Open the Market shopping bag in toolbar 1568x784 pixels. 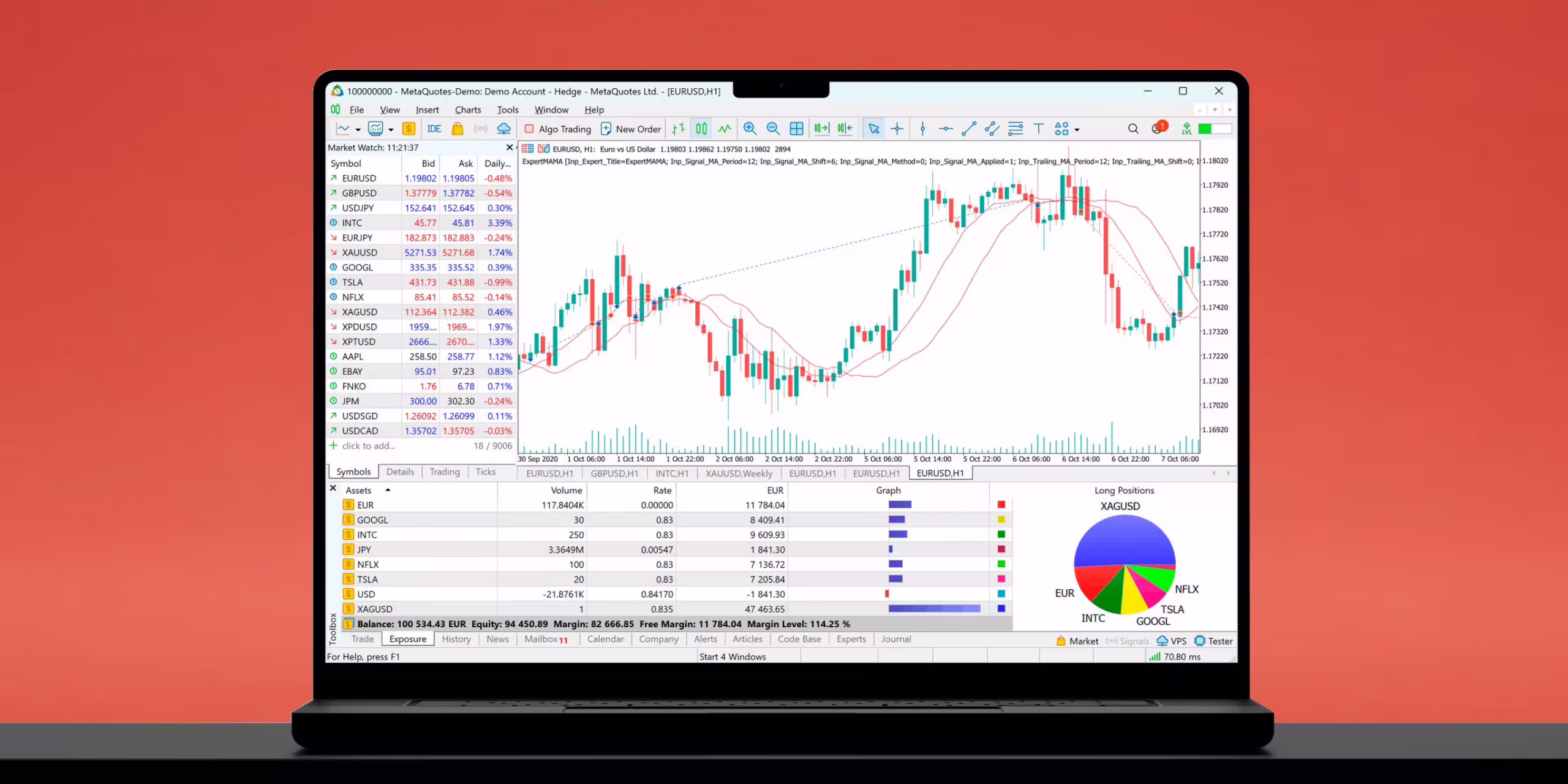[x=458, y=129]
